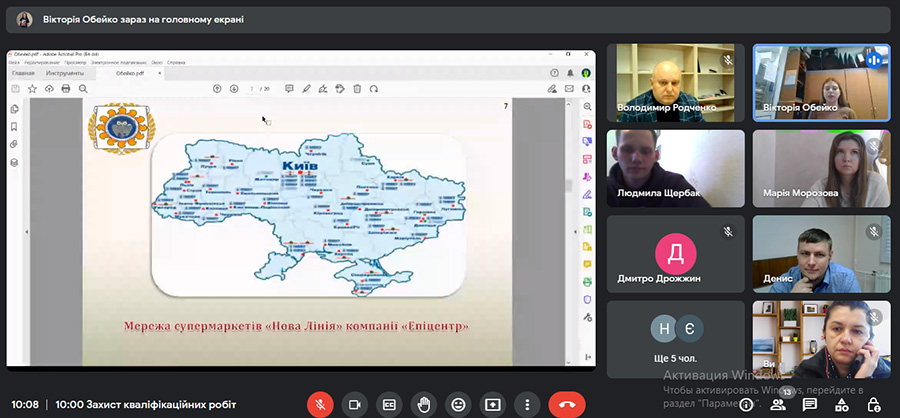Open Acrobat notifications bell
Image resolution: width=900 pixels, height=418 pixels.
[570, 73]
